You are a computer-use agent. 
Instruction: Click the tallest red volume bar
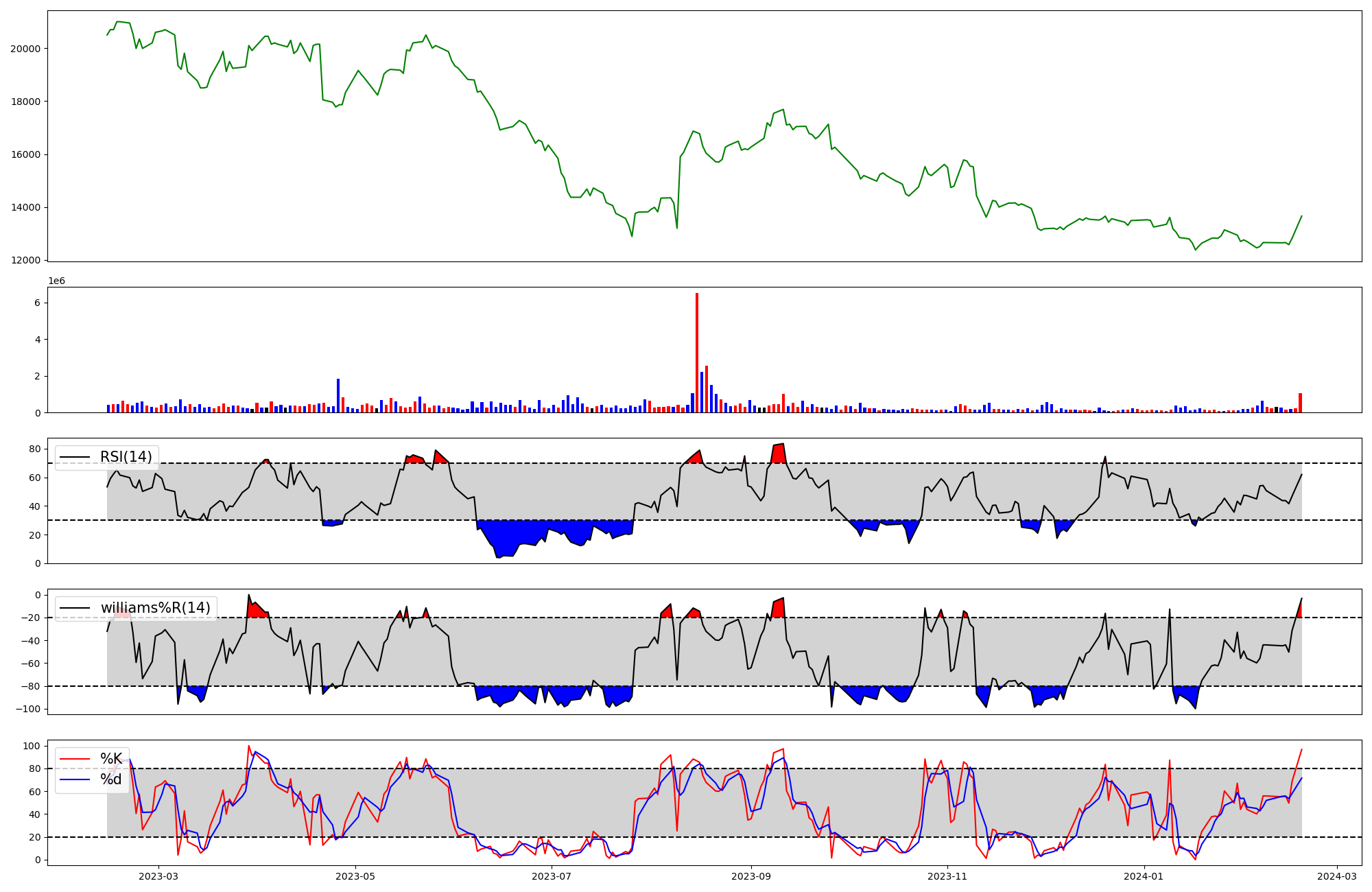click(x=697, y=353)
